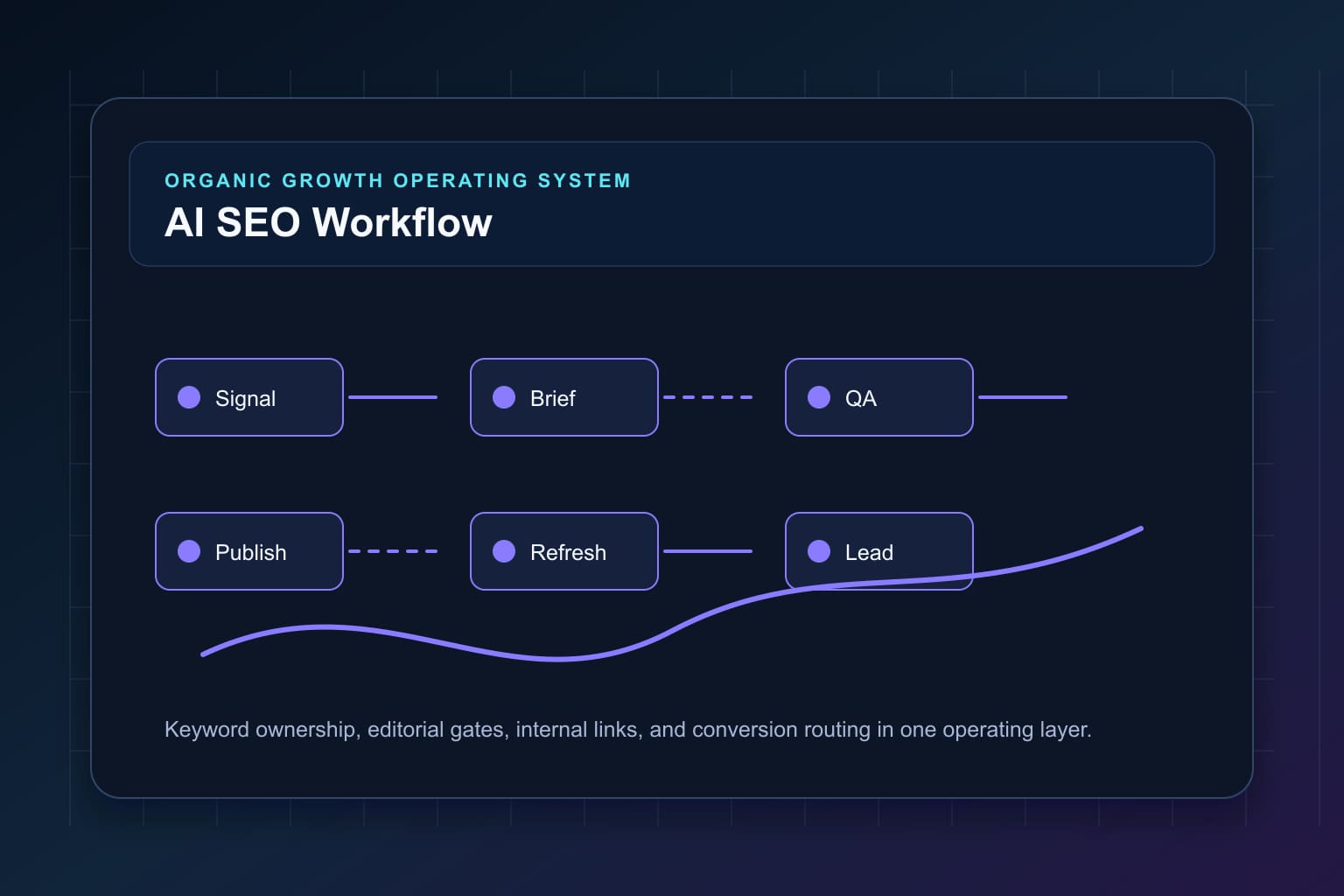
Task: Click the purple dot beside Publish
Action: [x=189, y=551]
